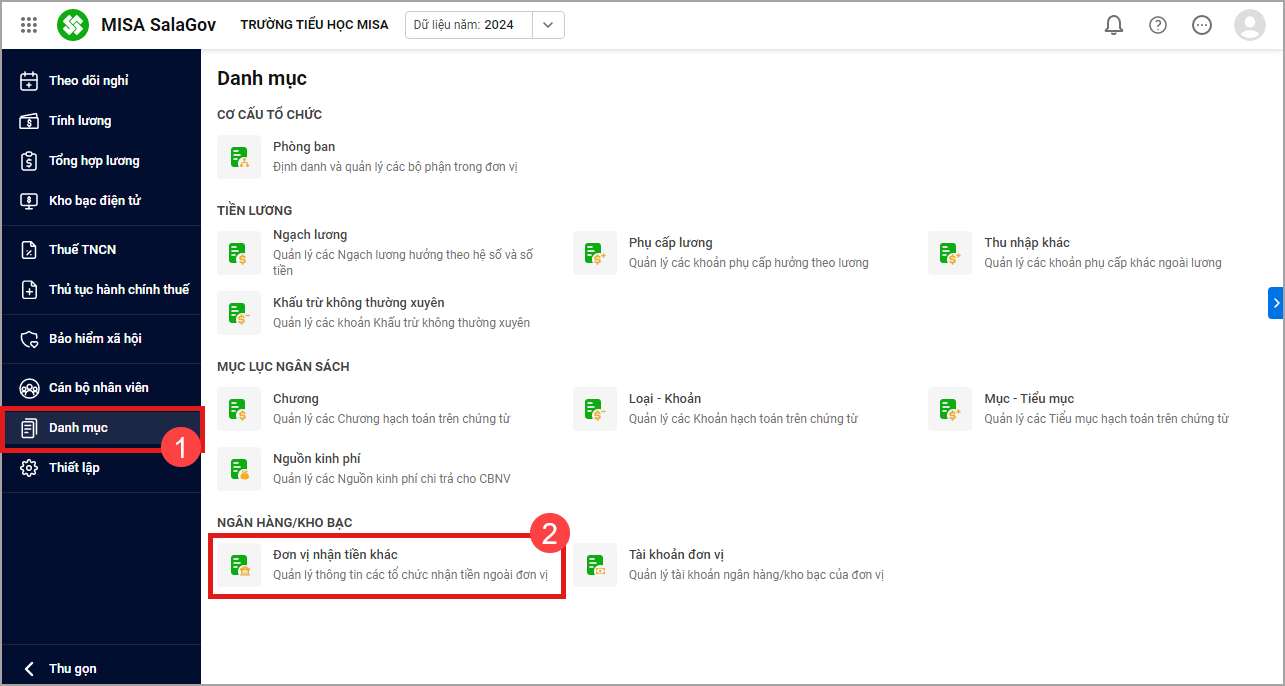Click the Loại - Khoản category icon
The width and height of the screenshot is (1285, 686).
[x=595, y=409]
